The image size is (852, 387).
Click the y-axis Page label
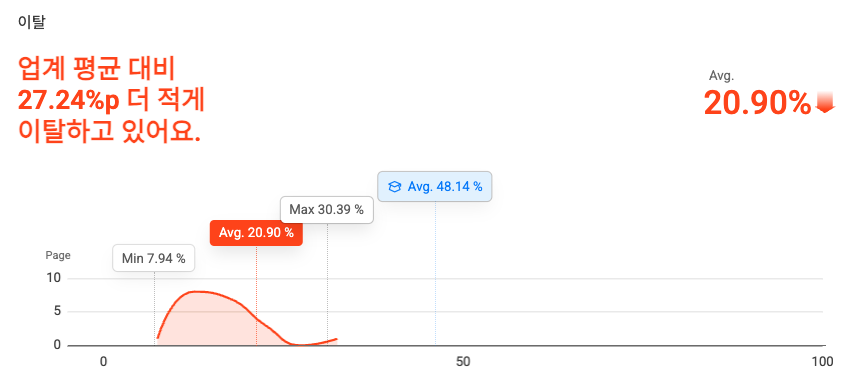pyautogui.click(x=58, y=255)
